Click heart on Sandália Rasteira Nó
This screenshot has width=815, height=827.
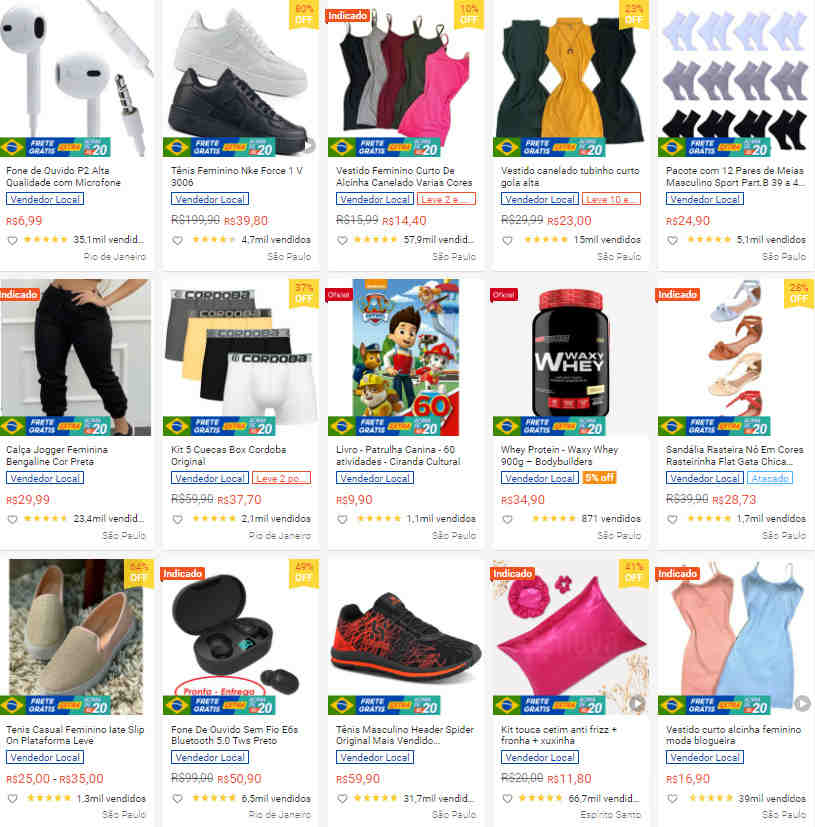672,520
